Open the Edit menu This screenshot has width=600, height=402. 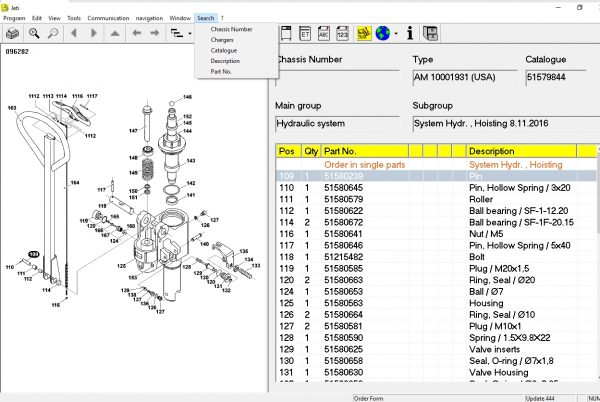coord(37,18)
